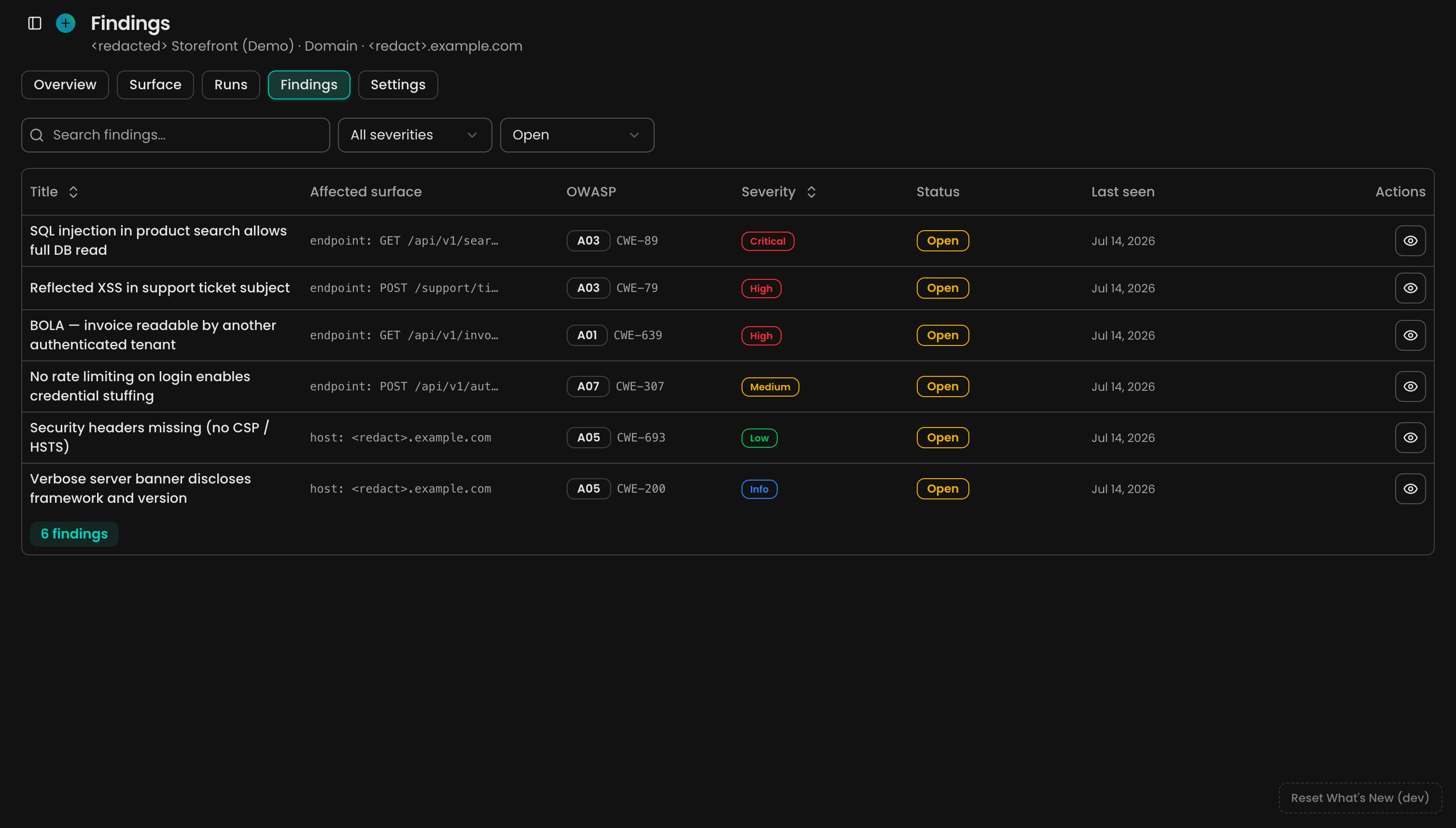This screenshot has width=1456, height=828.
Task: Click the 6 findings count badge
Action: [x=74, y=534]
